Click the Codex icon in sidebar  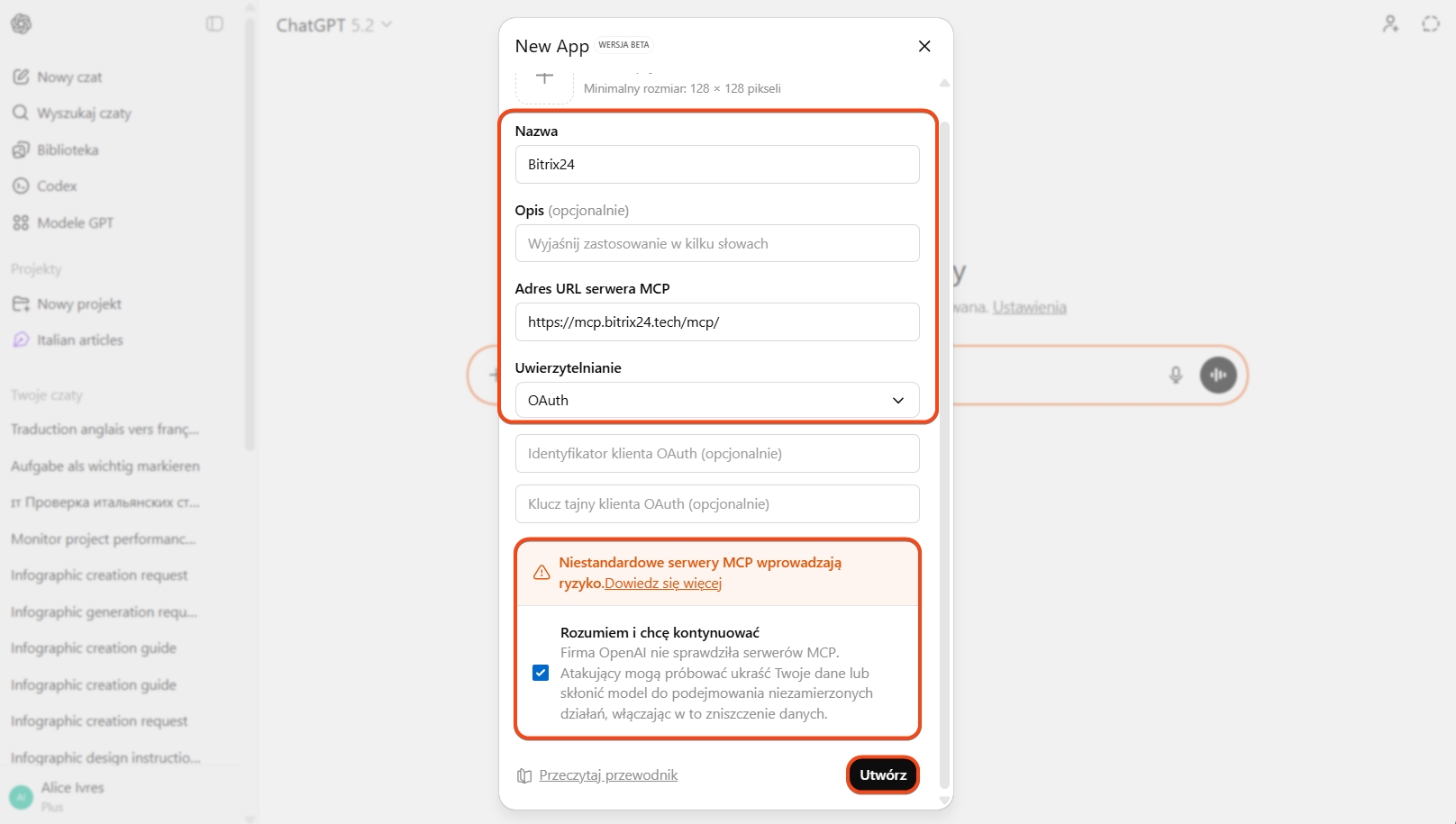pyautogui.click(x=21, y=186)
